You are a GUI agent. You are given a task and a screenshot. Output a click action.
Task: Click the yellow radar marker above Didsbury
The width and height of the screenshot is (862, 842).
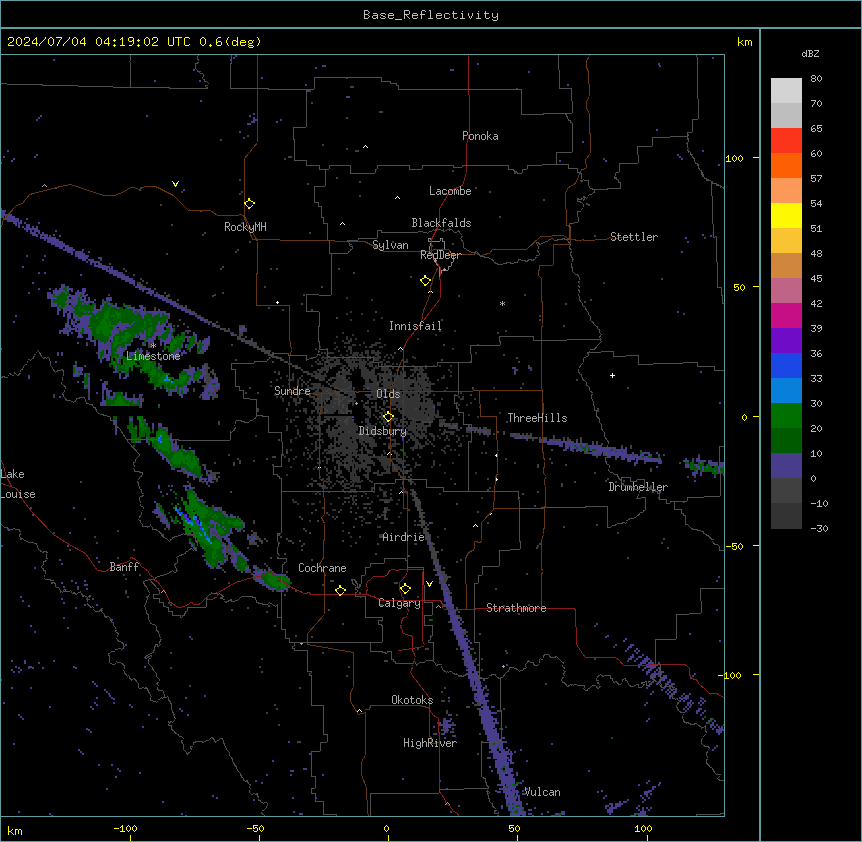(x=388, y=417)
